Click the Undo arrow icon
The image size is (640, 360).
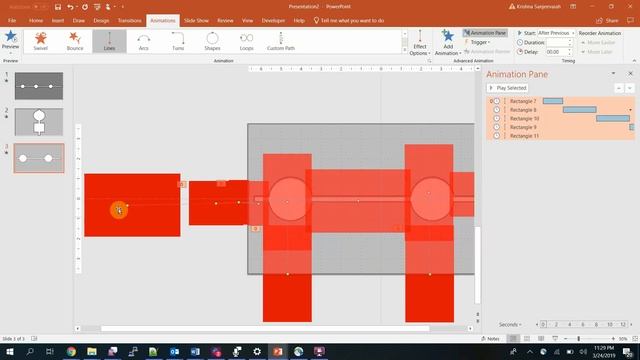pyautogui.click(x=70, y=7)
